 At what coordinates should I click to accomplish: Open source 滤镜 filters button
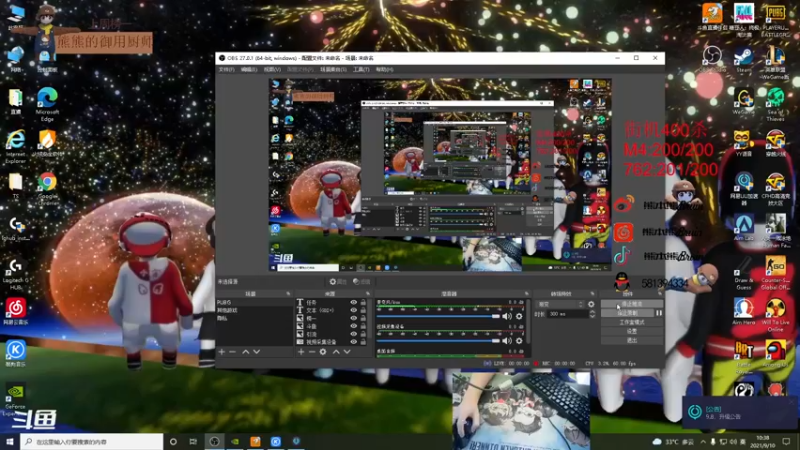tap(361, 282)
